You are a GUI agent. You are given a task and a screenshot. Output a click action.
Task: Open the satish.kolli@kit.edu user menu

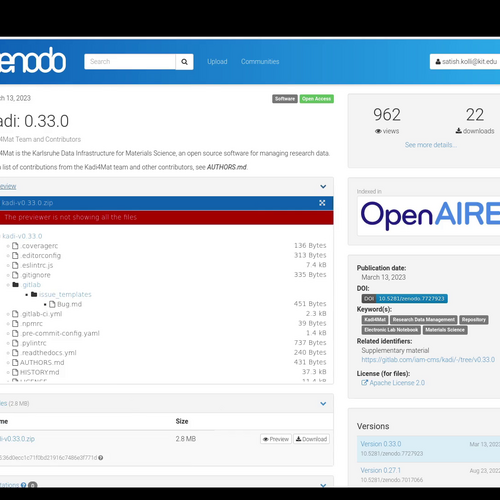tap(465, 62)
